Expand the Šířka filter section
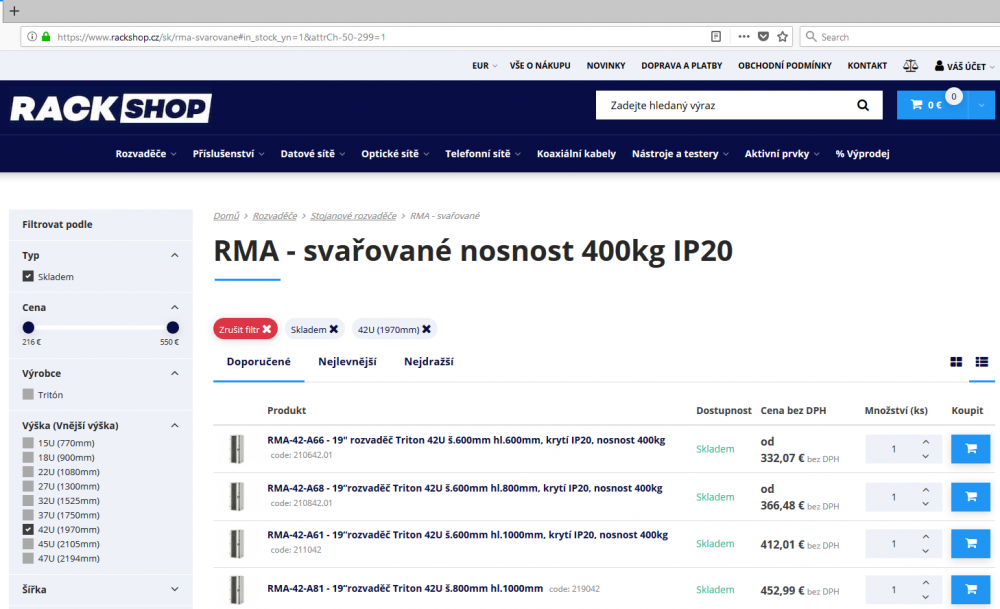 [x=175, y=589]
